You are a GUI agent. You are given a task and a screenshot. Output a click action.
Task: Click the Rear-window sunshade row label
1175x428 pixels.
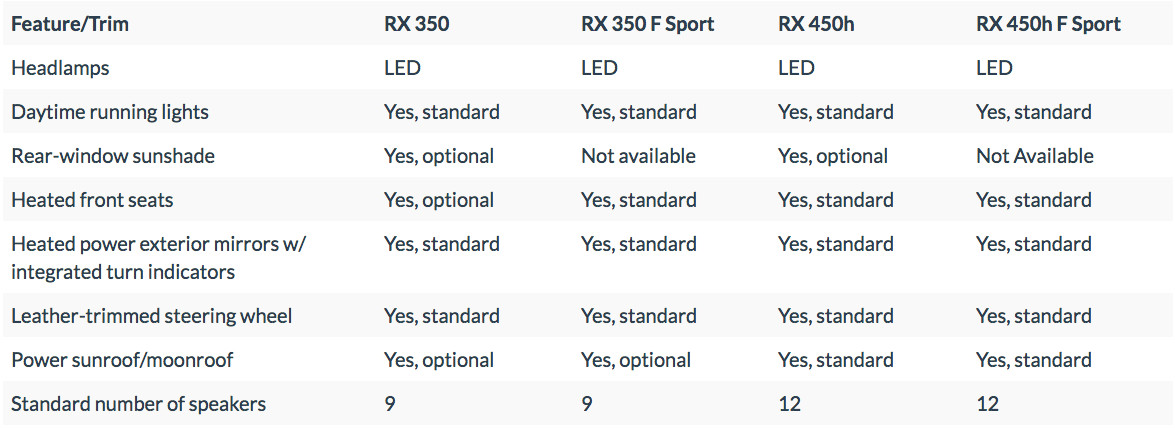pos(113,156)
